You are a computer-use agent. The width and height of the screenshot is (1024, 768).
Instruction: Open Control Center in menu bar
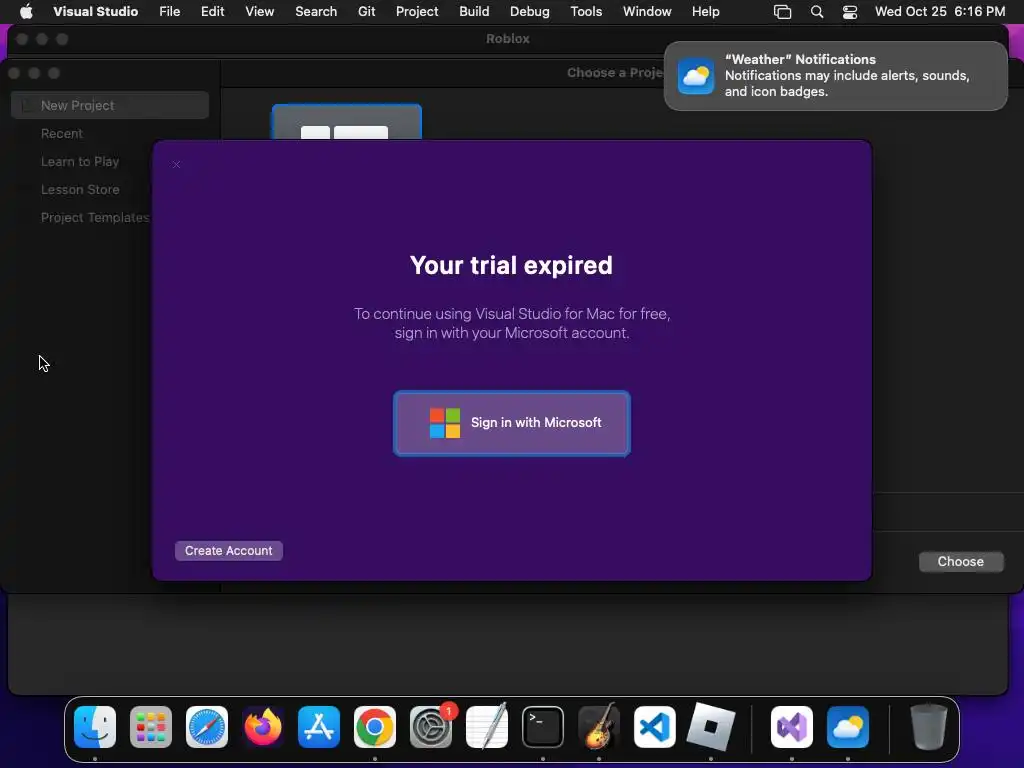coord(850,12)
